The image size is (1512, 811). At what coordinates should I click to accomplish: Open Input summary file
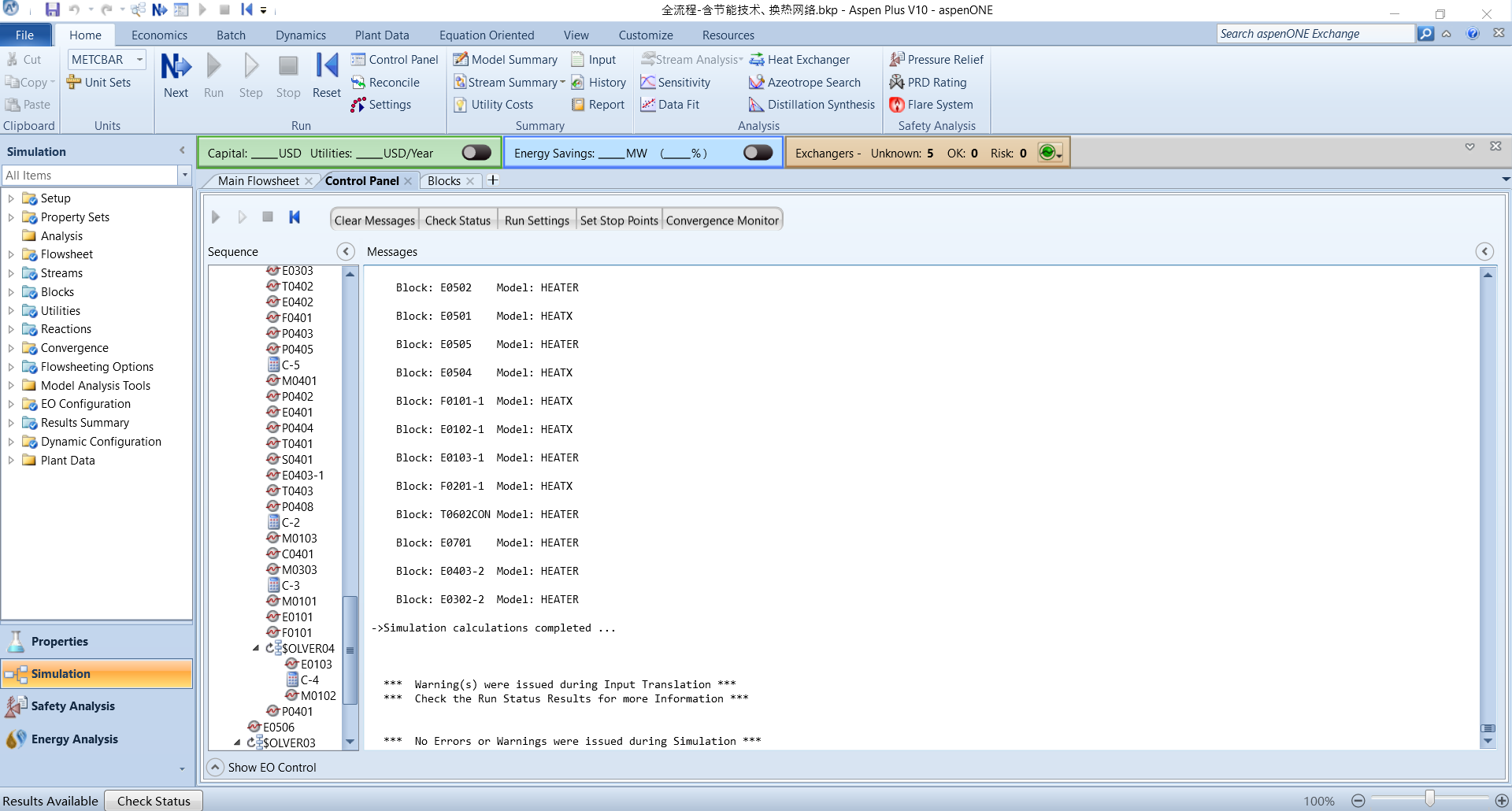(594, 60)
